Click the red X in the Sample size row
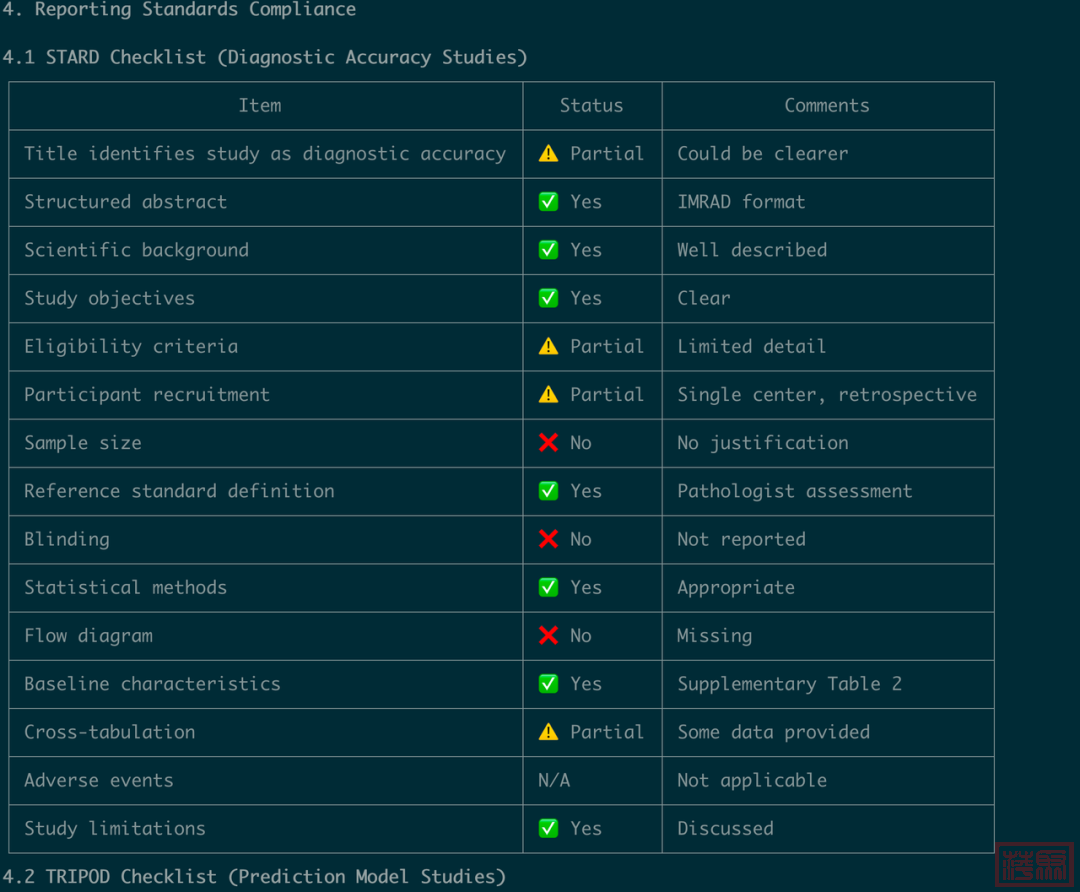Image resolution: width=1080 pixels, height=892 pixels. coord(548,443)
